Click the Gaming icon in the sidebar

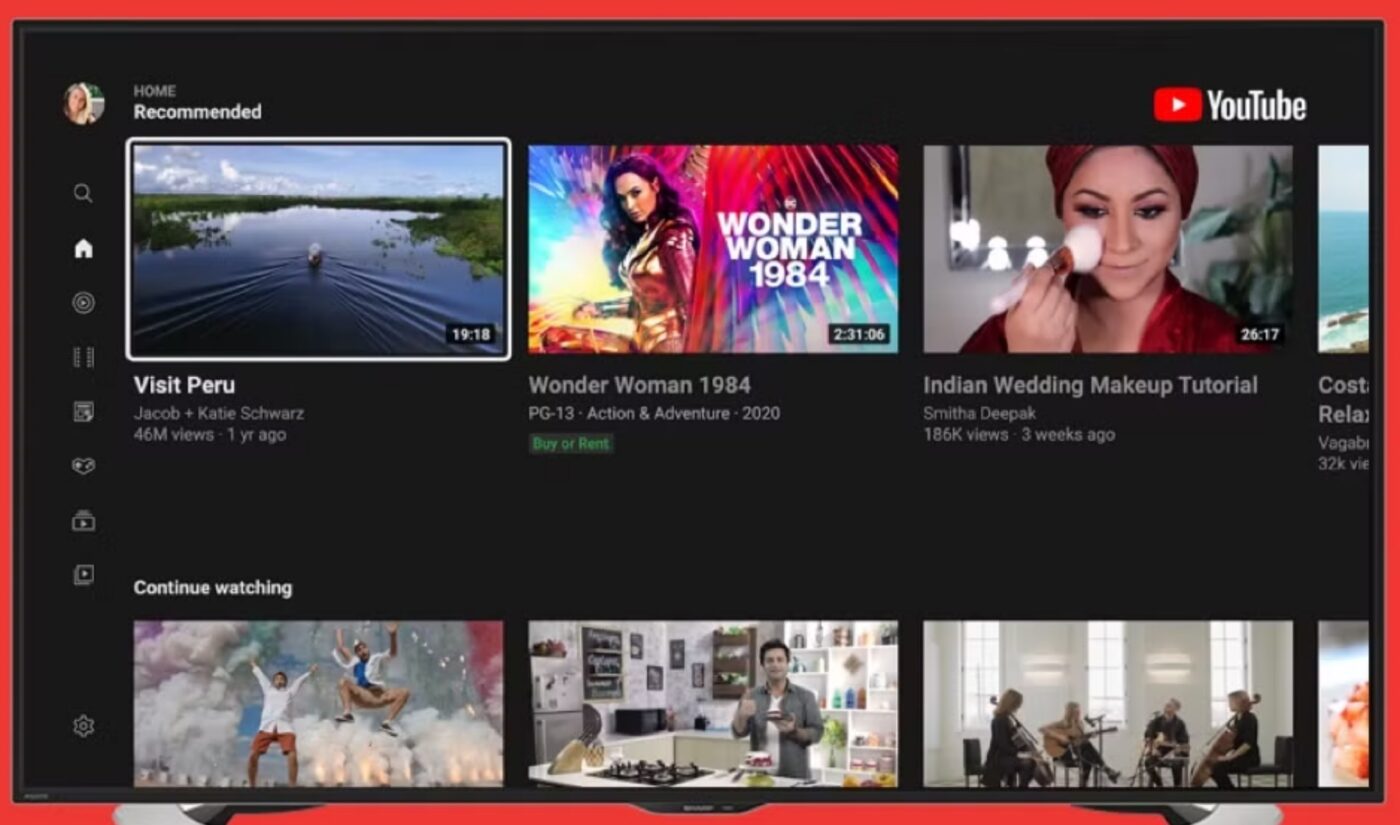[x=83, y=466]
